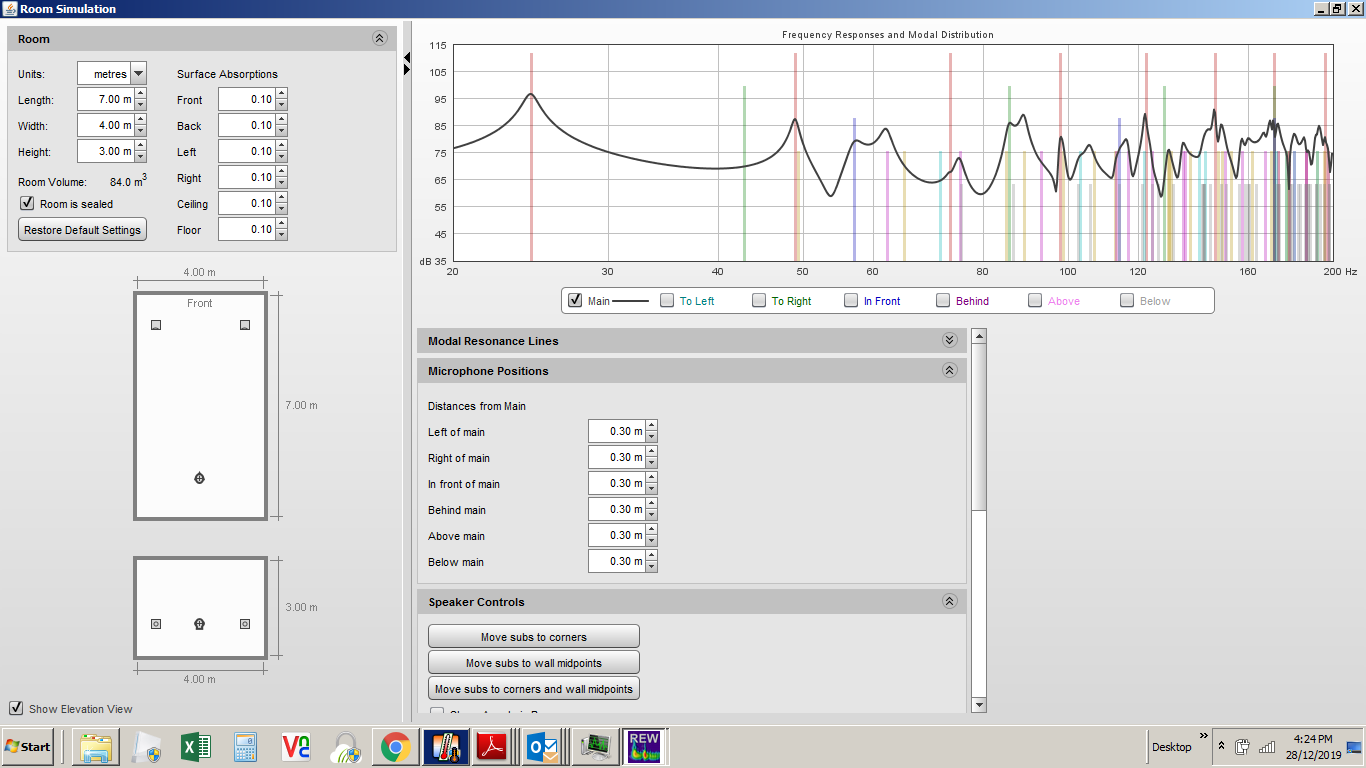The height and width of the screenshot is (768, 1366).
Task: Increase the room Length value
Action: [x=140, y=94]
